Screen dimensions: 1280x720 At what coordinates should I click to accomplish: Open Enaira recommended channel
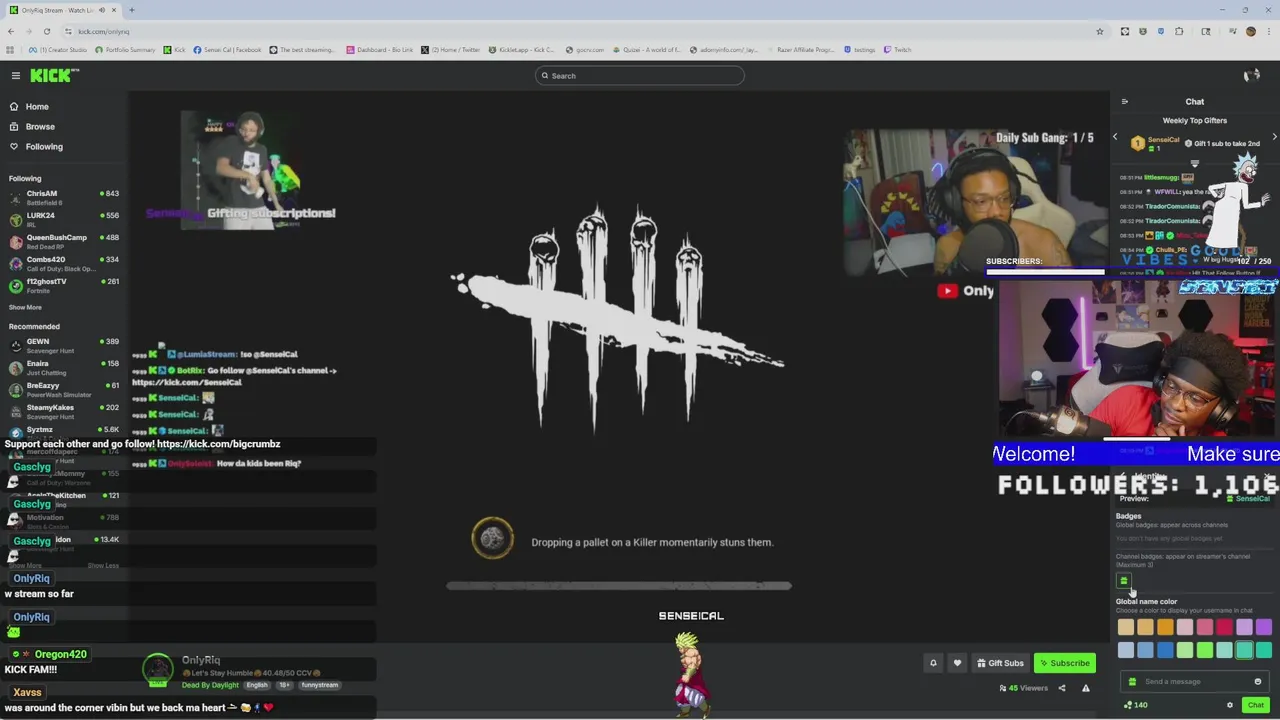pyautogui.click(x=62, y=367)
